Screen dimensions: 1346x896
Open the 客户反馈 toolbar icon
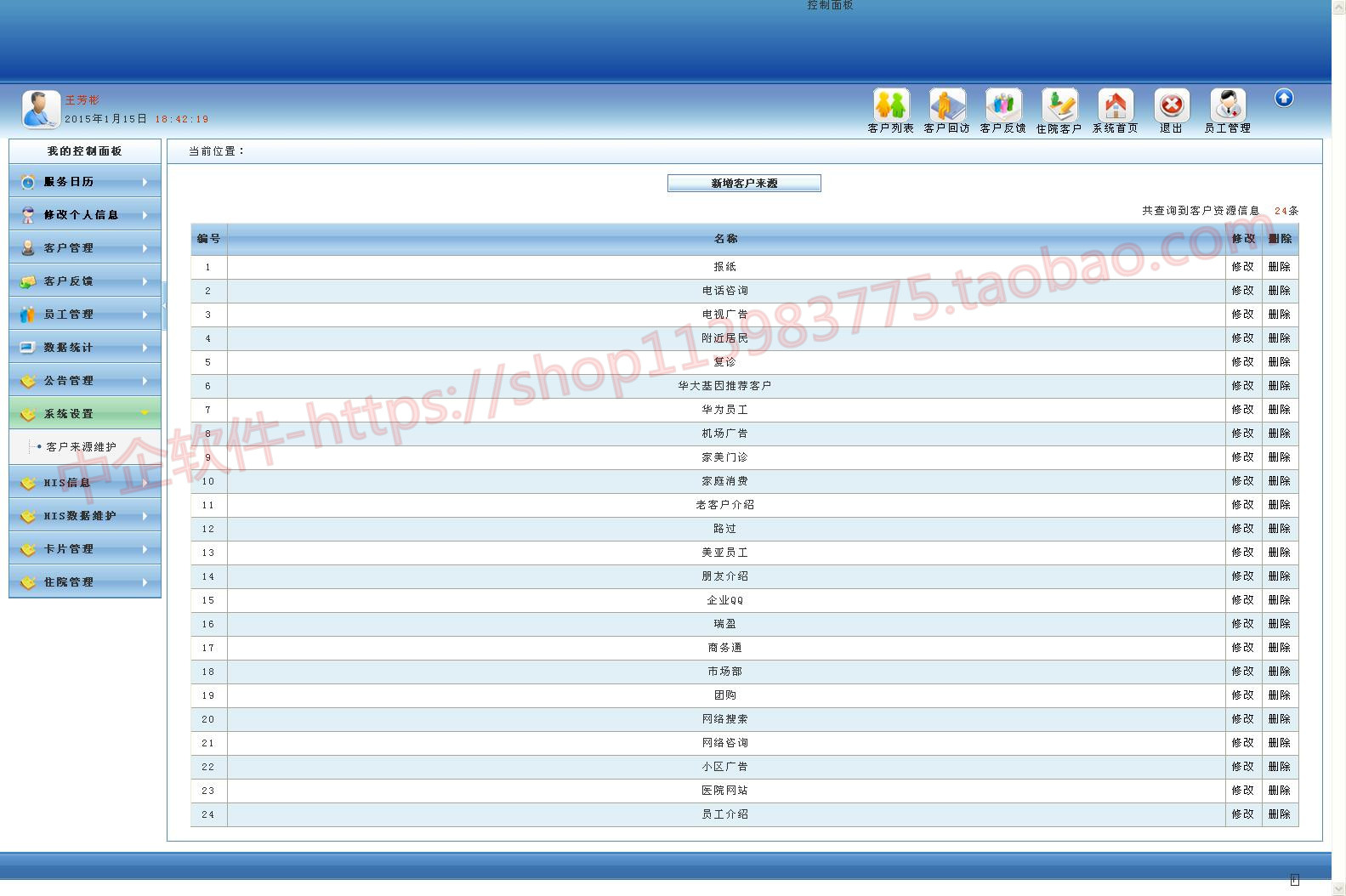(1002, 105)
